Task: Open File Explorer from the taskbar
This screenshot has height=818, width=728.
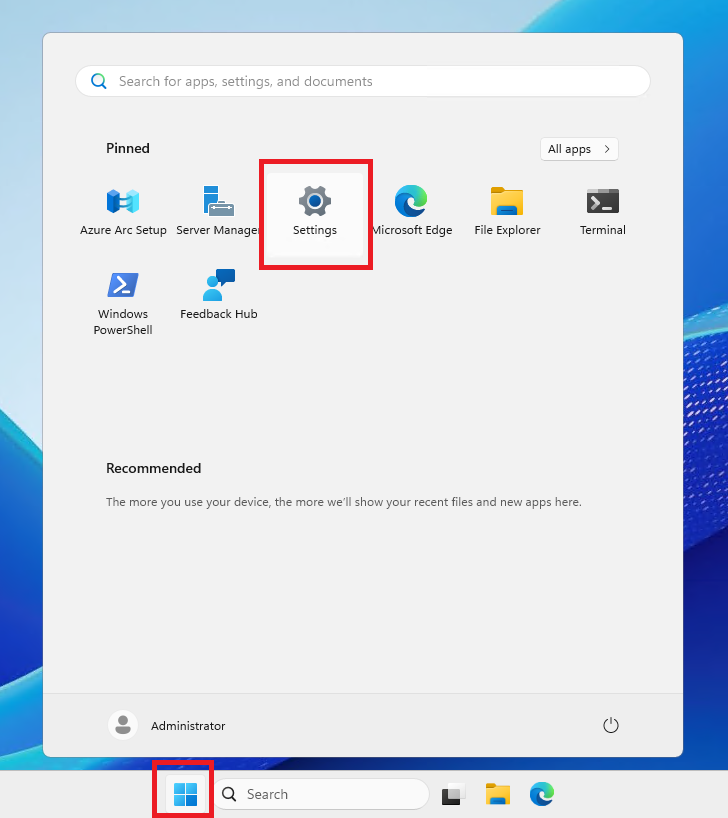Action: [498, 794]
